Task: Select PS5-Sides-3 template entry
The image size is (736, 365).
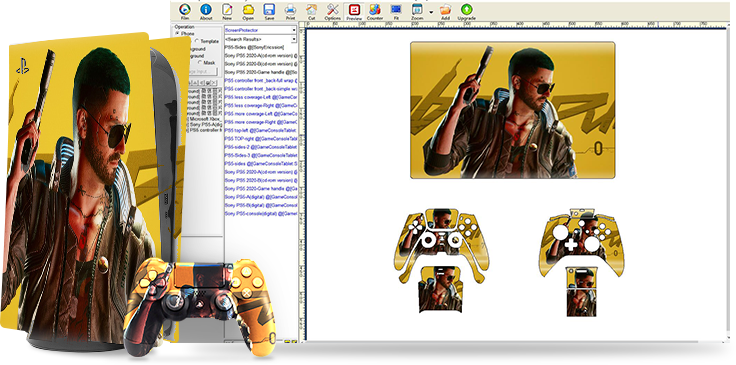Action: click(261, 155)
